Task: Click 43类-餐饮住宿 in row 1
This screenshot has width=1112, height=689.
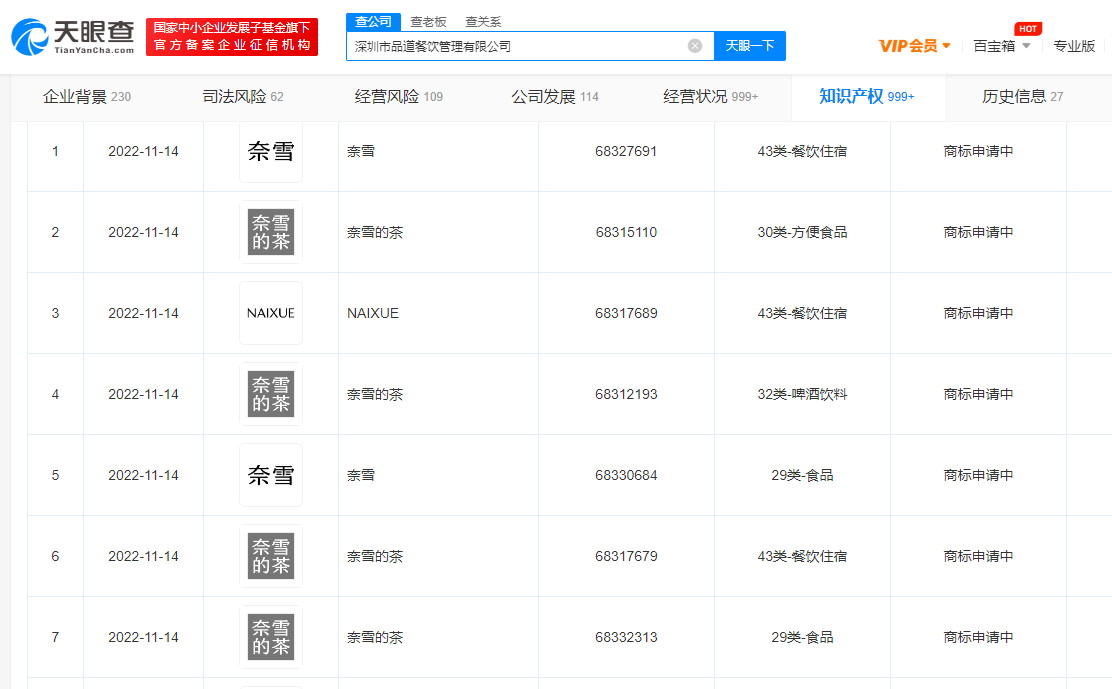Action: [x=802, y=151]
